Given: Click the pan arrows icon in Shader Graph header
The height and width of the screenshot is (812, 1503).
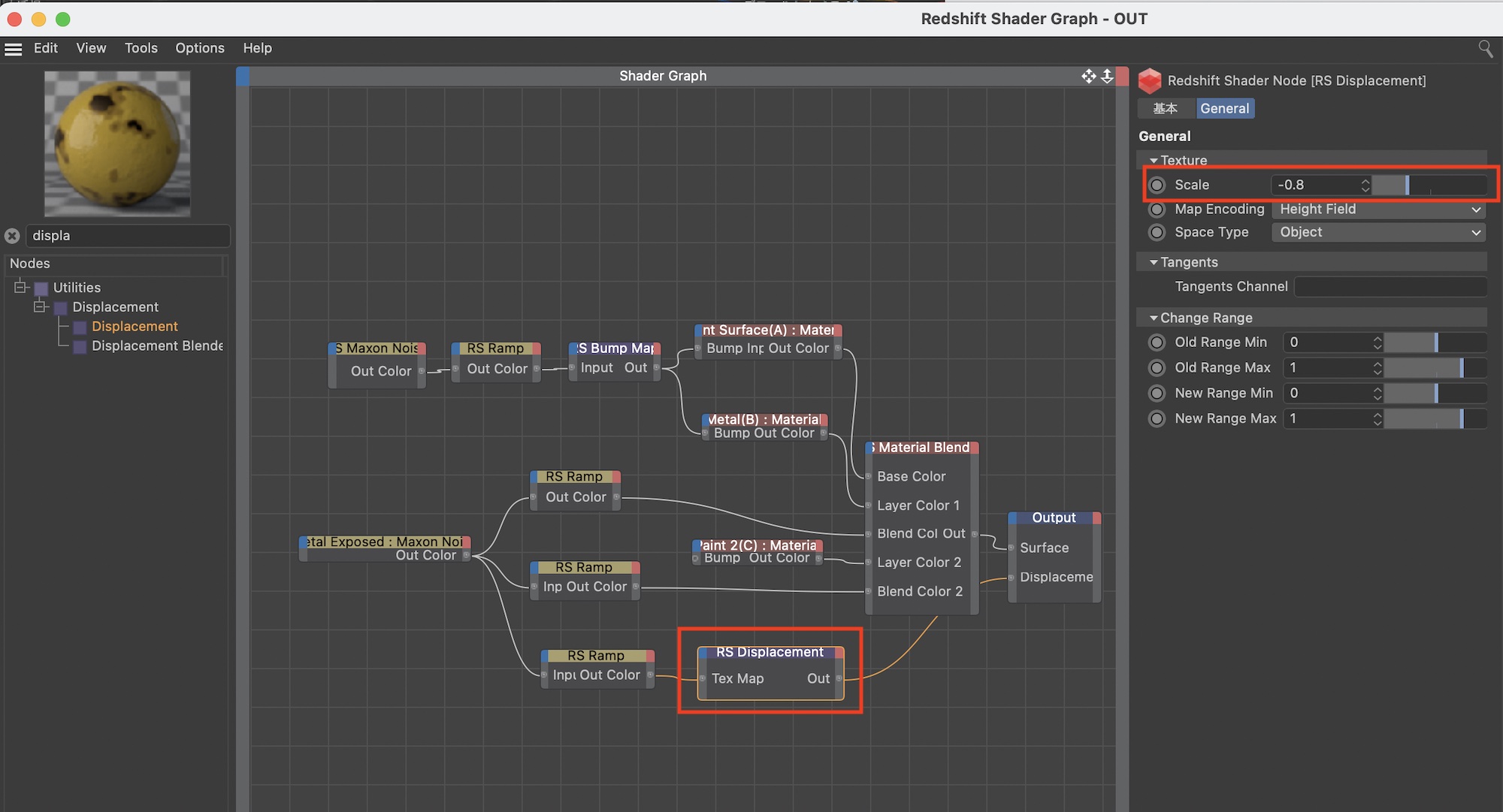Looking at the screenshot, I should [x=1088, y=76].
